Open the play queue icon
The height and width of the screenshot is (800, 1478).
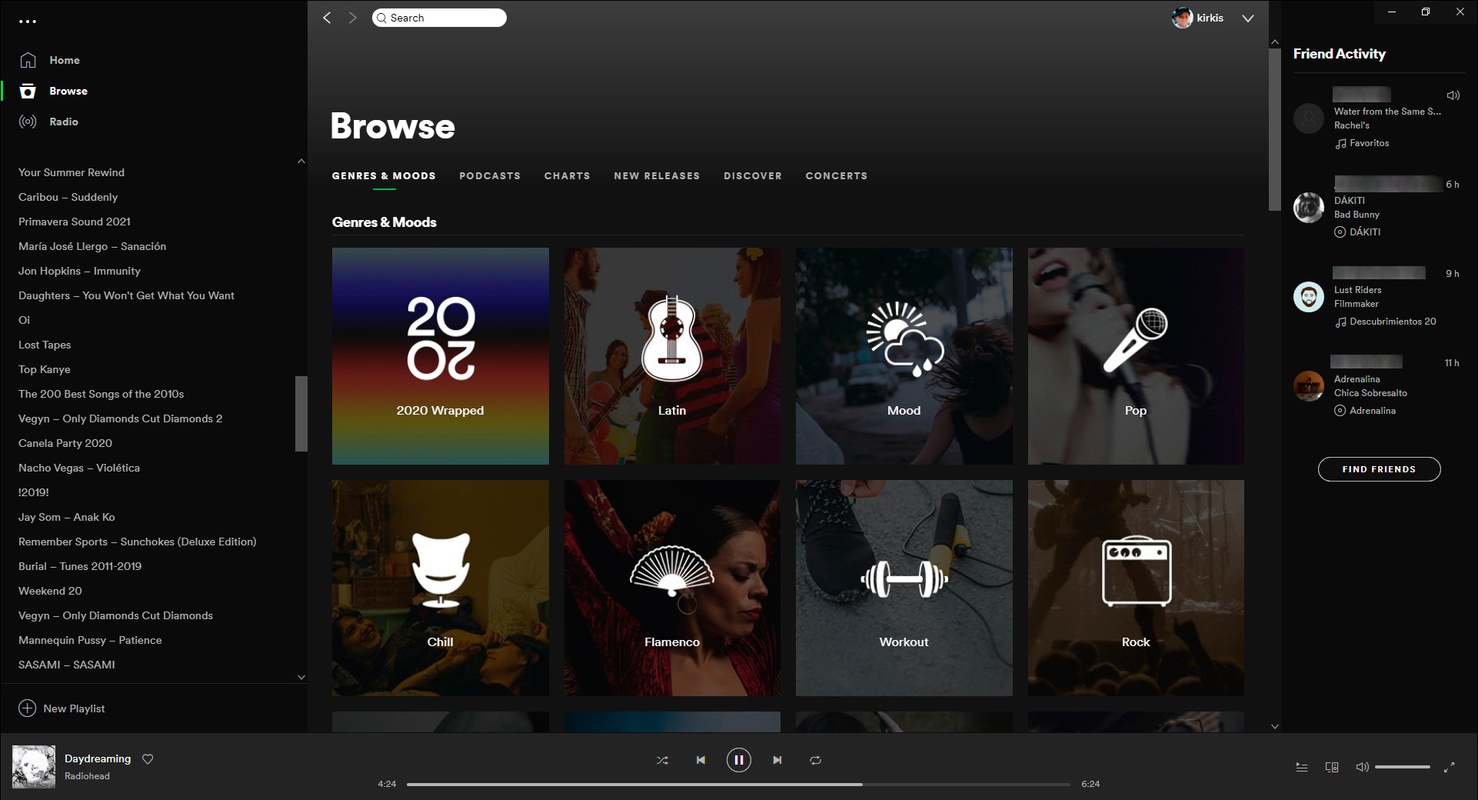click(x=1301, y=767)
